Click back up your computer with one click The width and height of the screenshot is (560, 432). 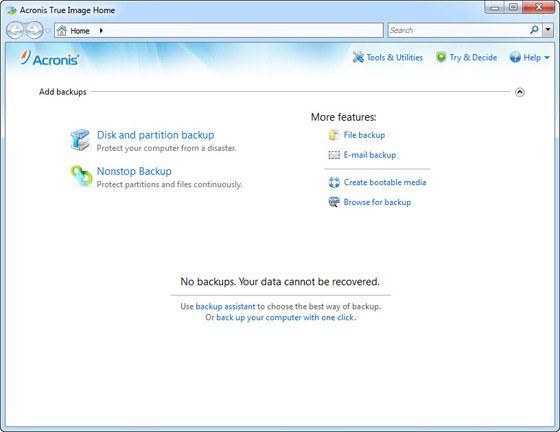point(285,317)
